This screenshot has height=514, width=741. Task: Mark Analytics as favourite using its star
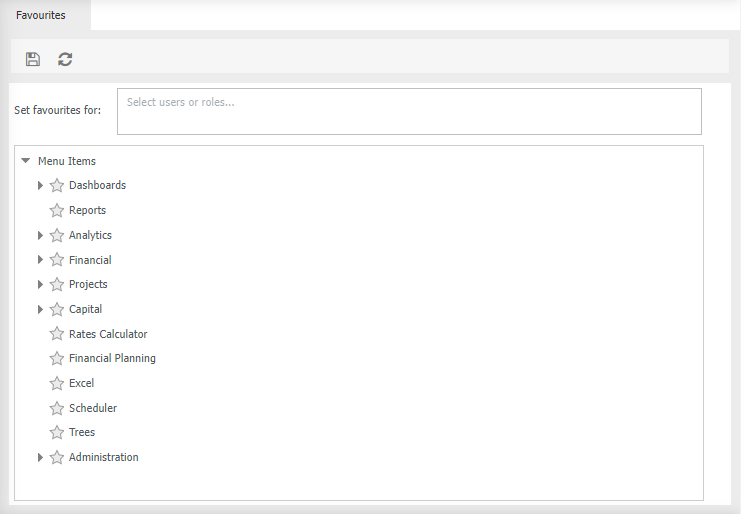click(57, 235)
